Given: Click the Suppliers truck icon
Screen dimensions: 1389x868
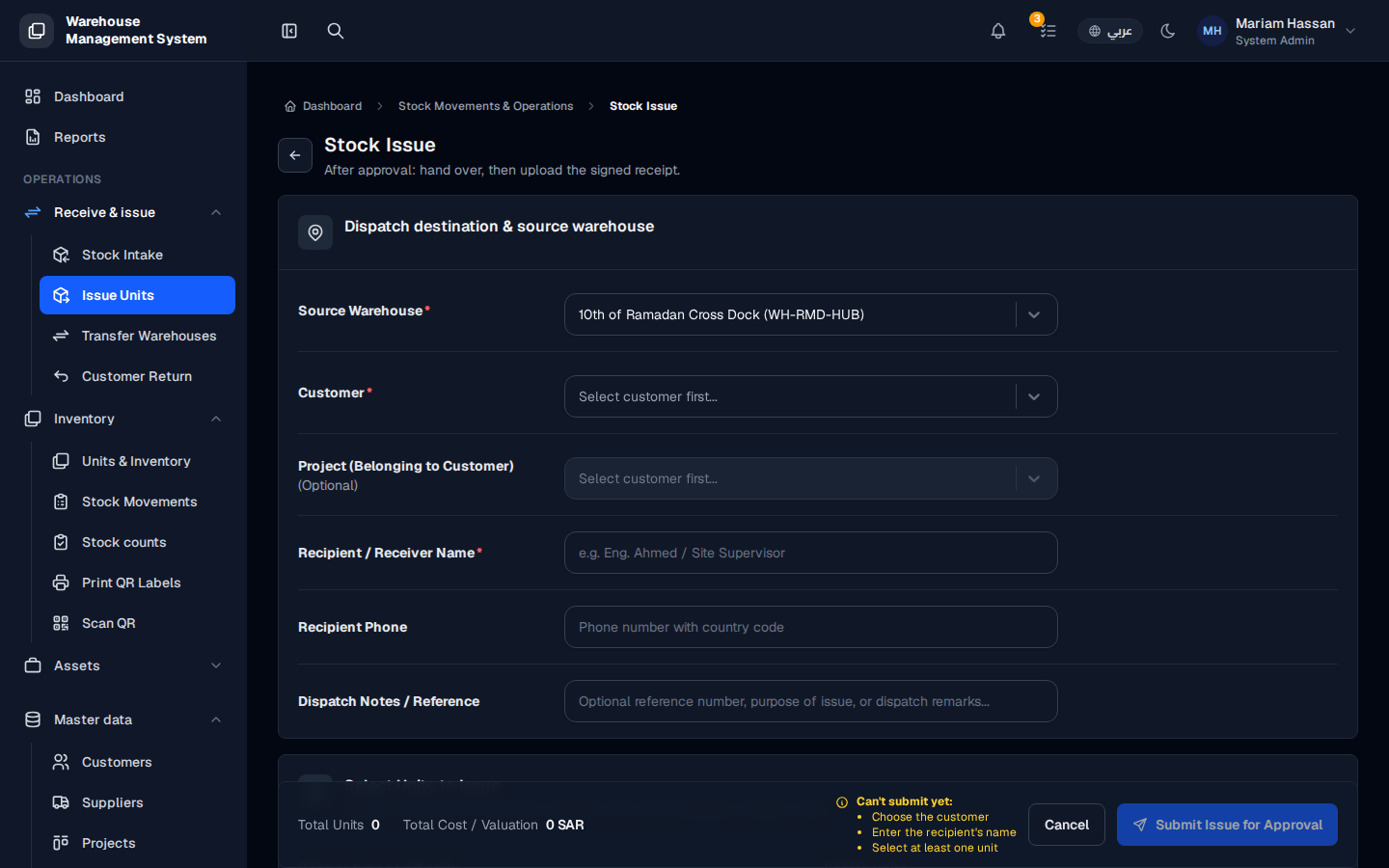Looking at the screenshot, I should tap(61, 802).
